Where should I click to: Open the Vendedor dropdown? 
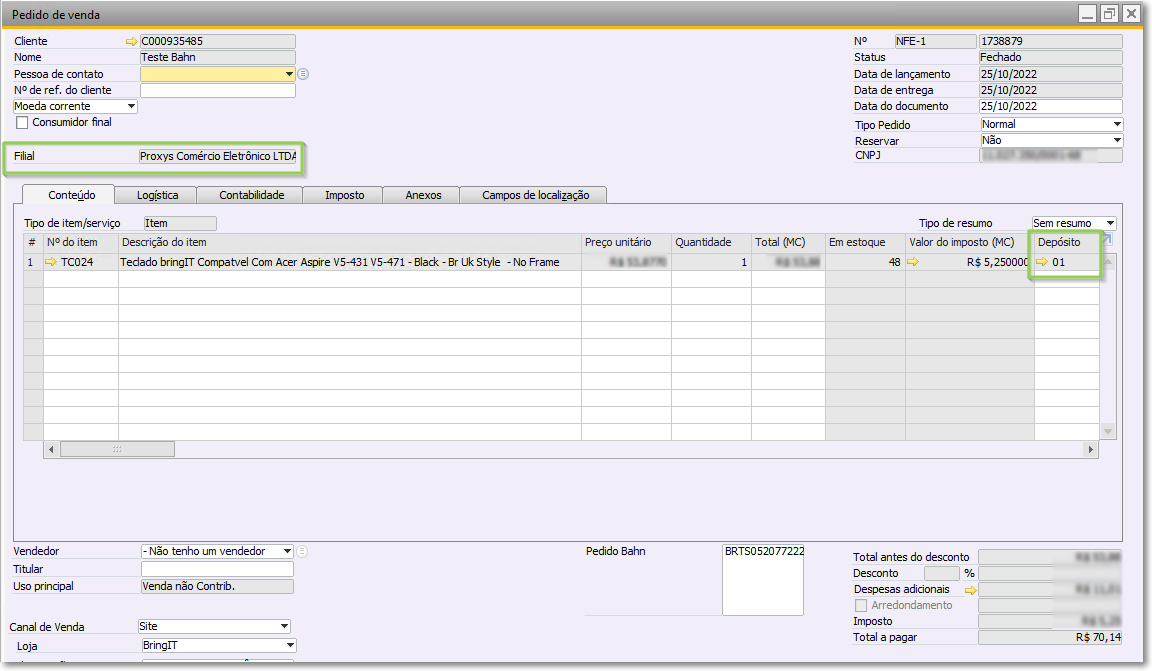pyautogui.click(x=287, y=551)
